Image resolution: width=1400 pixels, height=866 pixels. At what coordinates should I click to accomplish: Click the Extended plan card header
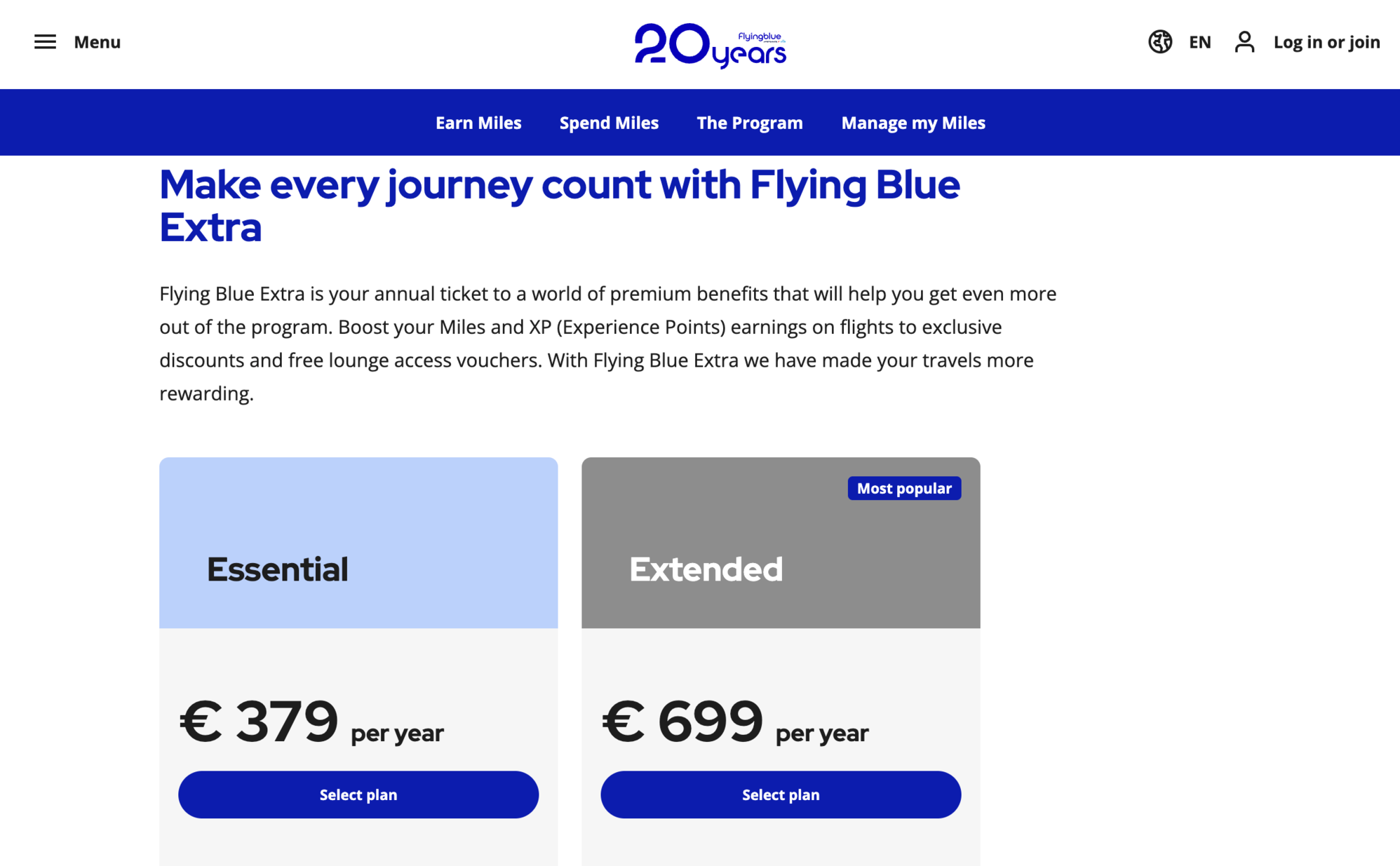tap(781, 543)
